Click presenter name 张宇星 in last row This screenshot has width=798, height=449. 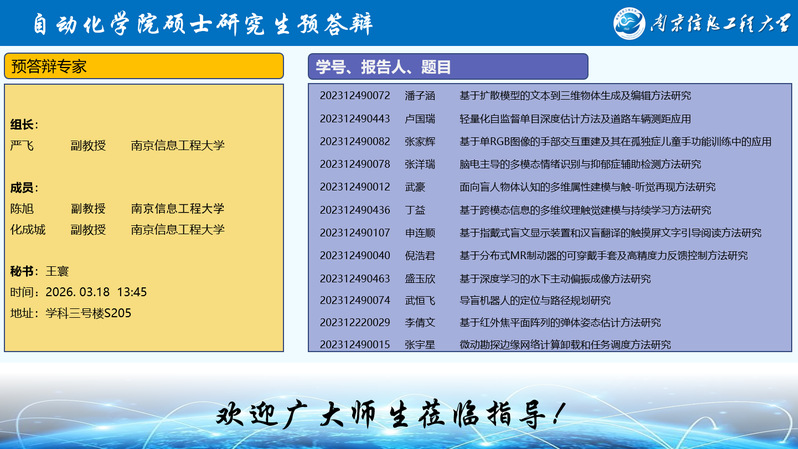pos(420,345)
